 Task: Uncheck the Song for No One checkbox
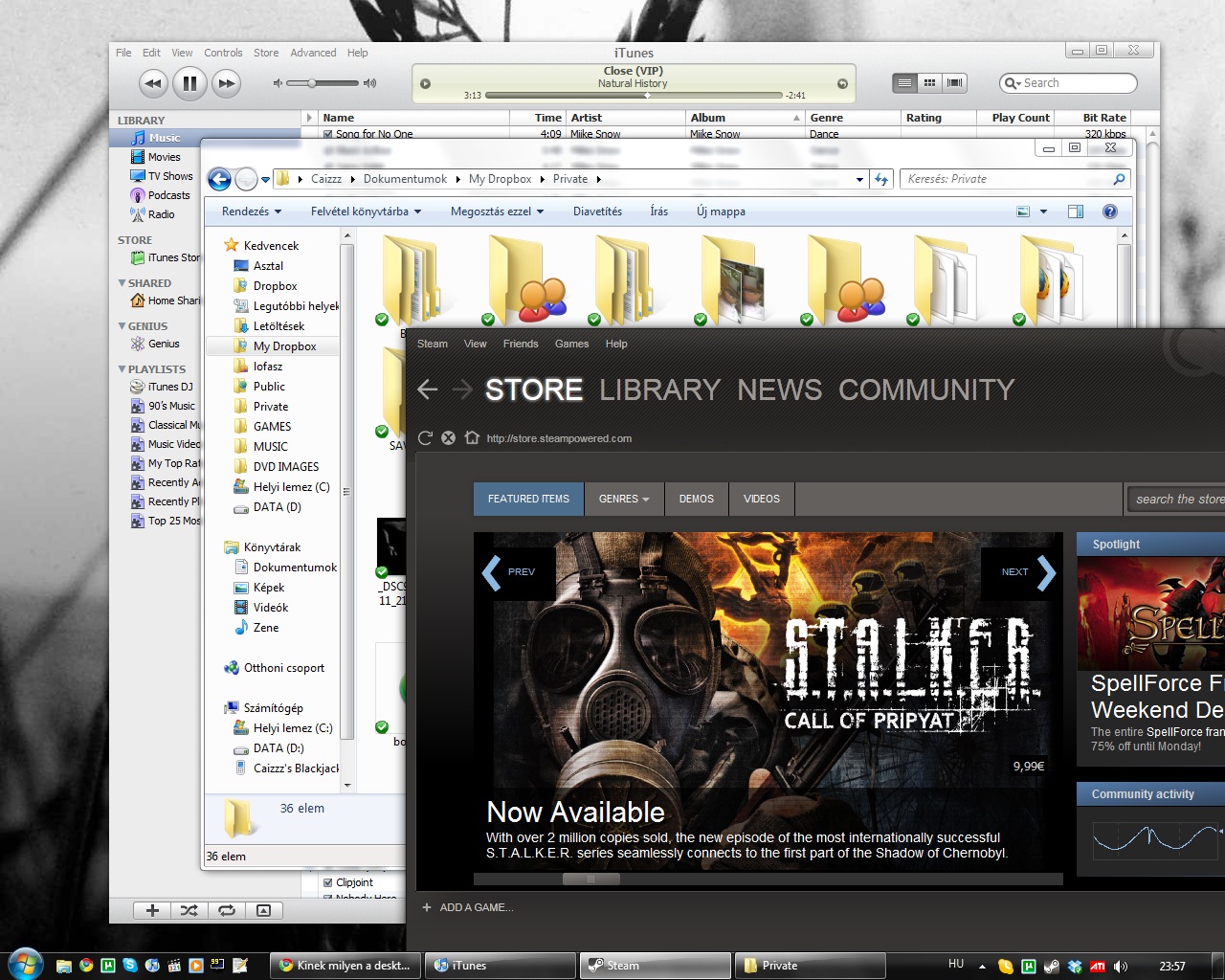tap(327, 135)
